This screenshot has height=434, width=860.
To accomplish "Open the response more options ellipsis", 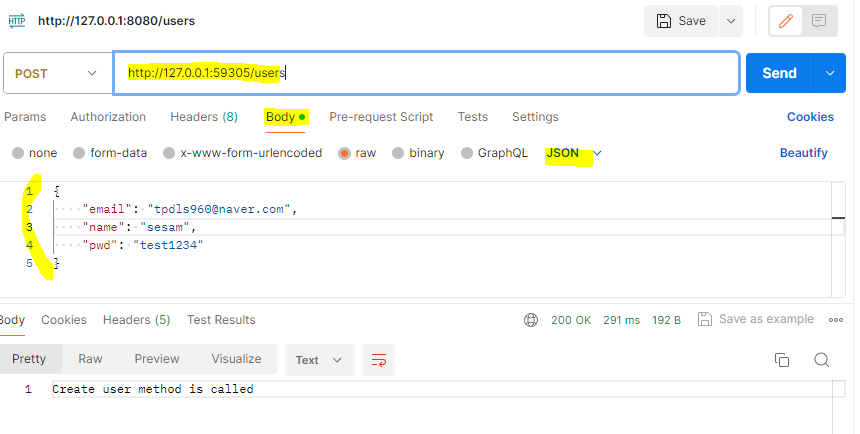I will coord(836,320).
